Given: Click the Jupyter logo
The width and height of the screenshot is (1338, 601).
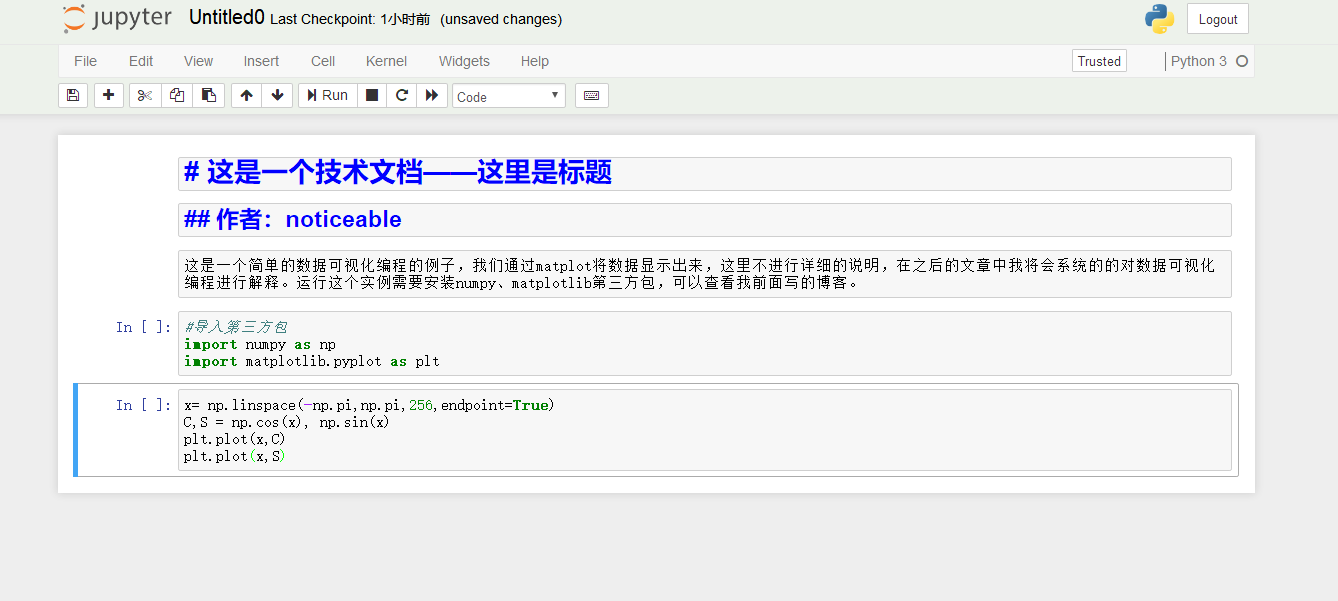Looking at the screenshot, I should pos(116,19).
